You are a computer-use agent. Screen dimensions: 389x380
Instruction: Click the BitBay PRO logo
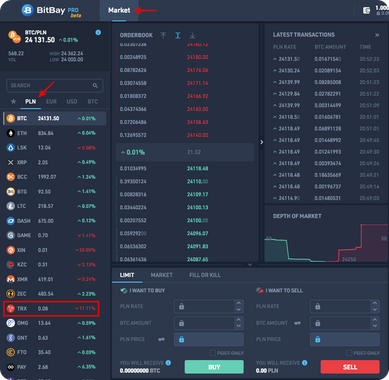pyautogui.click(x=51, y=11)
